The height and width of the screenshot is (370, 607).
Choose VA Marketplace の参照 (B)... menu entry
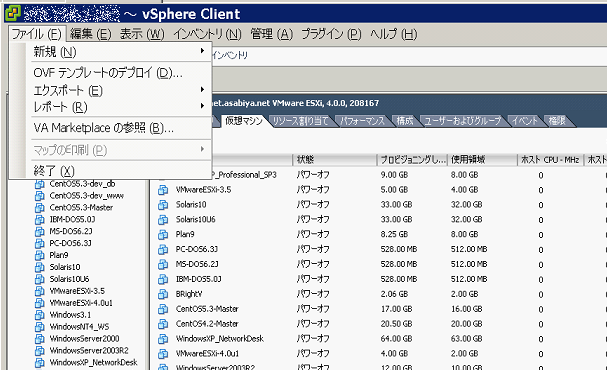pyautogui.click(x=103, y=128)
